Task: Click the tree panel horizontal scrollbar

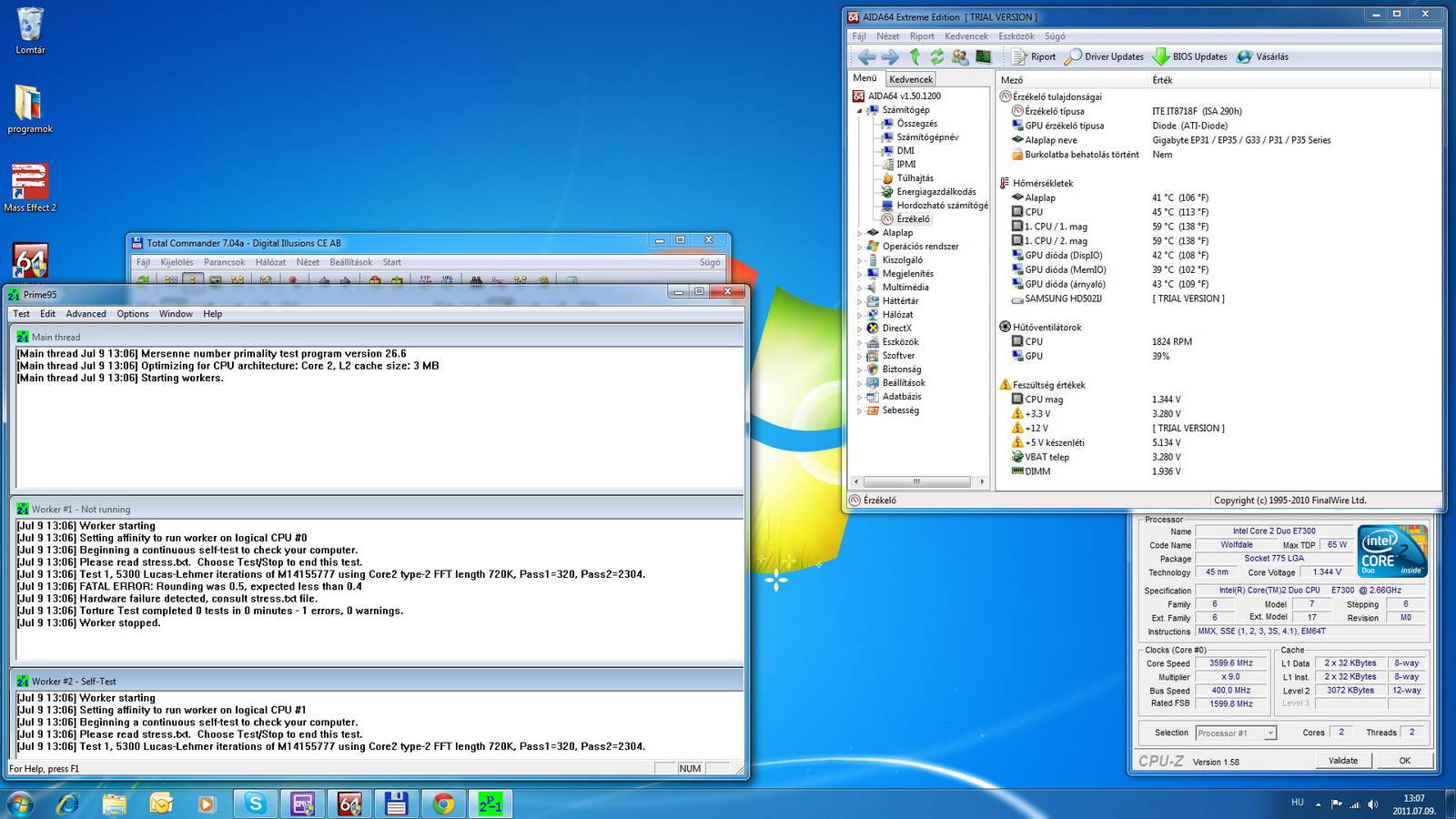Action: [x=920, y=481]
